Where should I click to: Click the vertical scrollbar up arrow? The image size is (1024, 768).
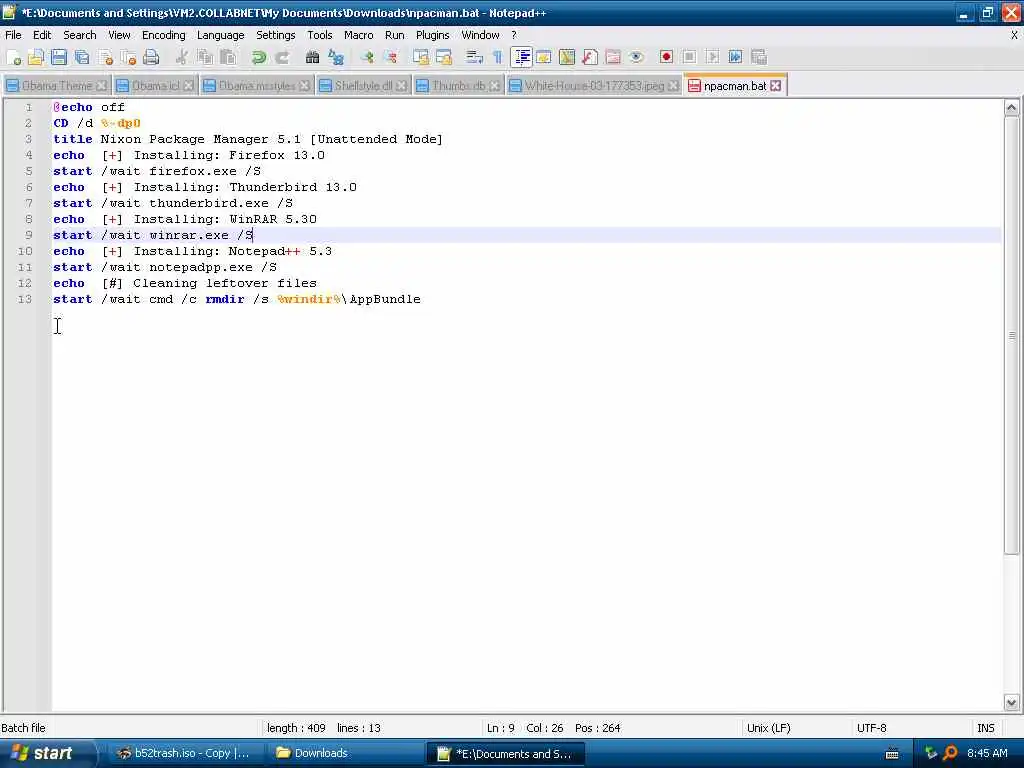pyautogui.click(x=1012, y=108)
